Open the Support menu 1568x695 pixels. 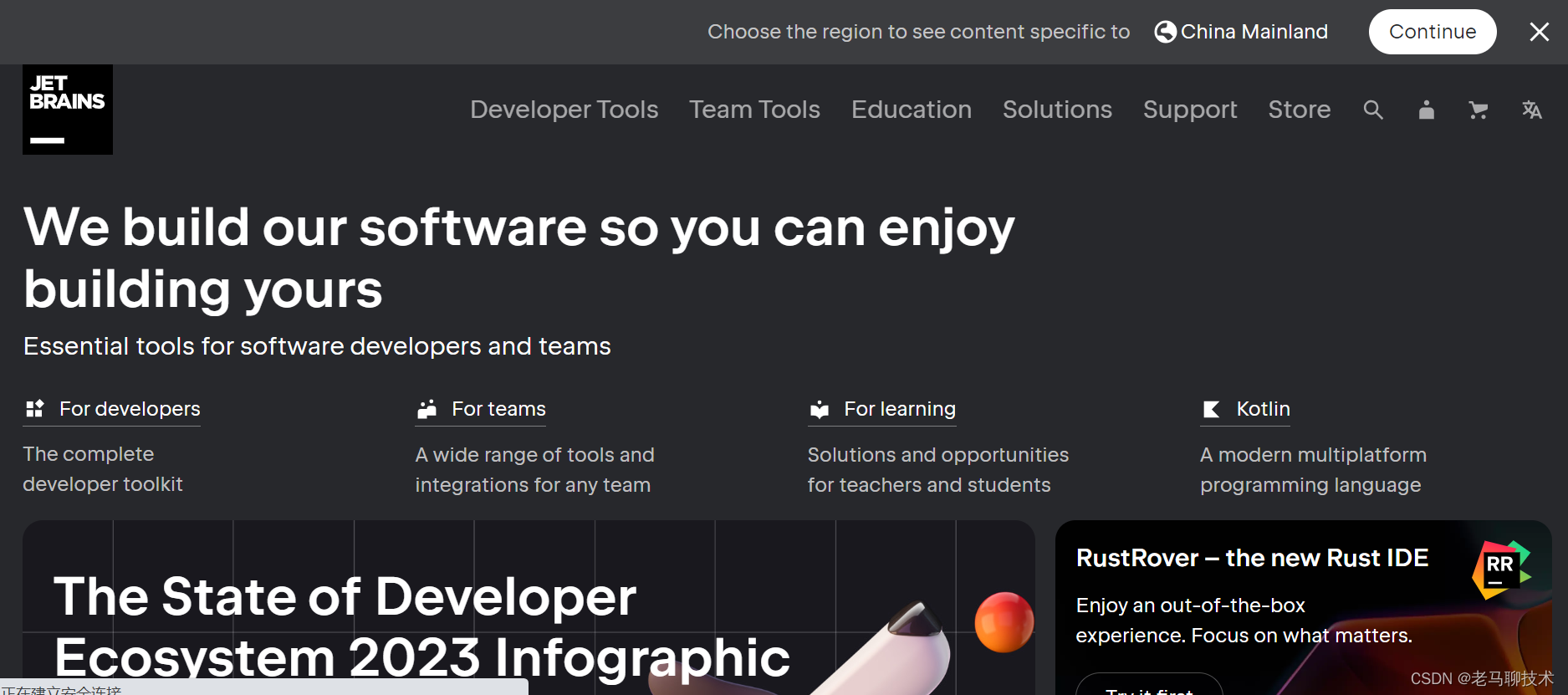click(x=1190, y=110)
